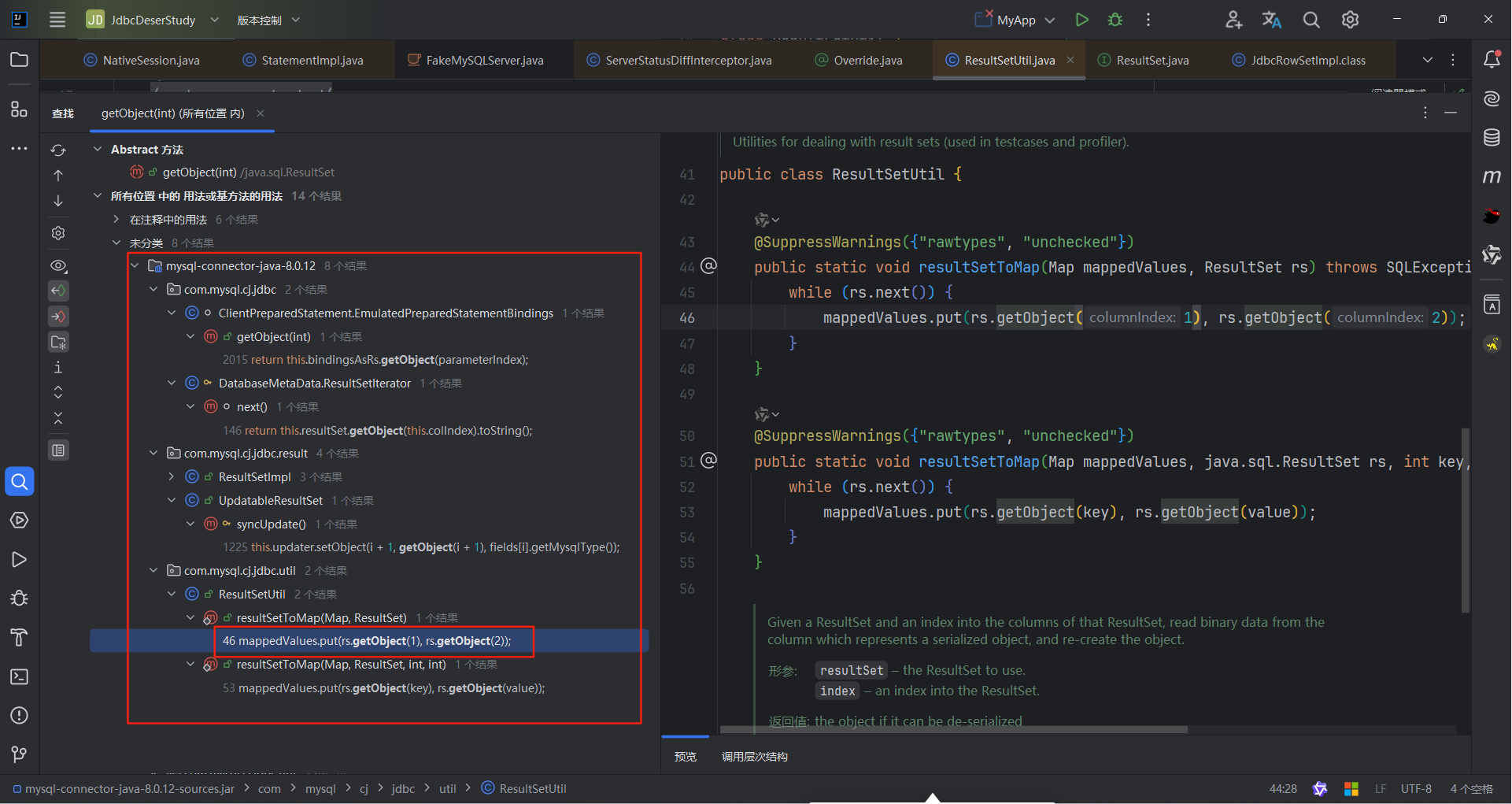Open Search Everywhere magnifier
The width and height of the screenshot is (1512, 804).
pyautogui.click(x=1311, y=20)
